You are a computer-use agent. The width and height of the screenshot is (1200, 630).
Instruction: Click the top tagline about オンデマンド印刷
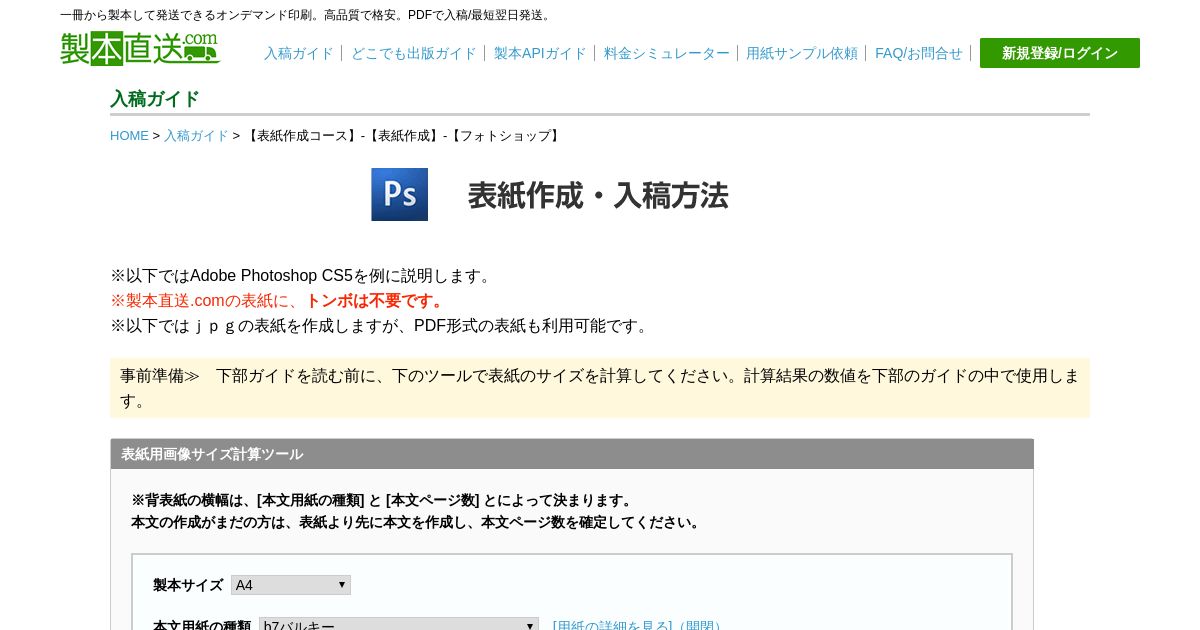[x=307, y=15]
